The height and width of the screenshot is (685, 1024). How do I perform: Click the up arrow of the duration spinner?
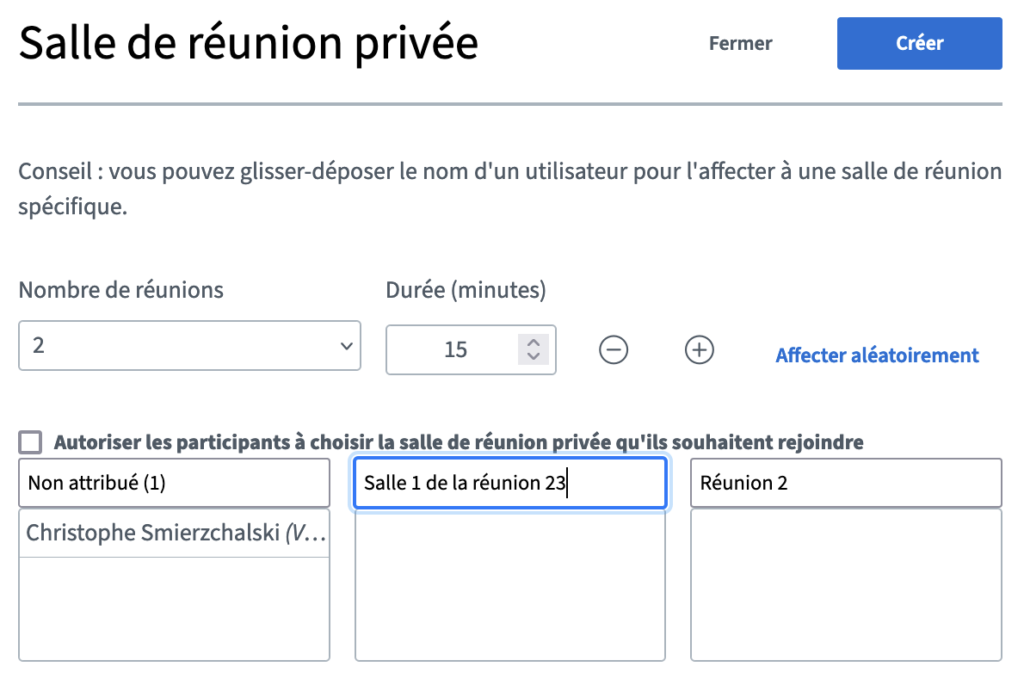pyautogui.click(x=534, y=342)
